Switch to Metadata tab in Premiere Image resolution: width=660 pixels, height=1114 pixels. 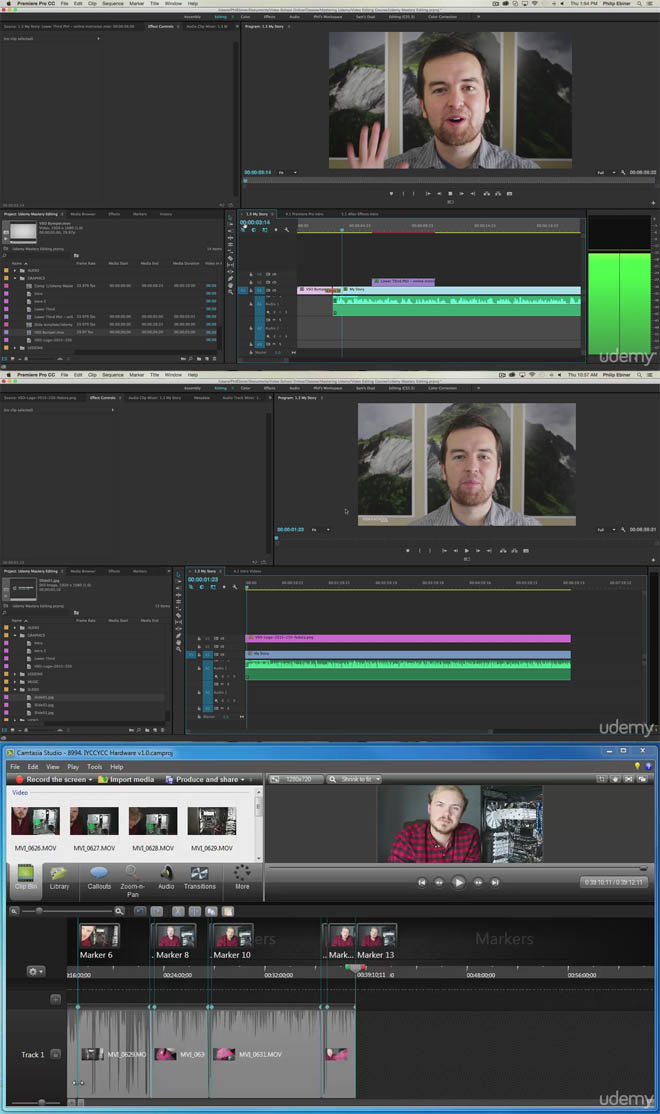coord(202,398)
